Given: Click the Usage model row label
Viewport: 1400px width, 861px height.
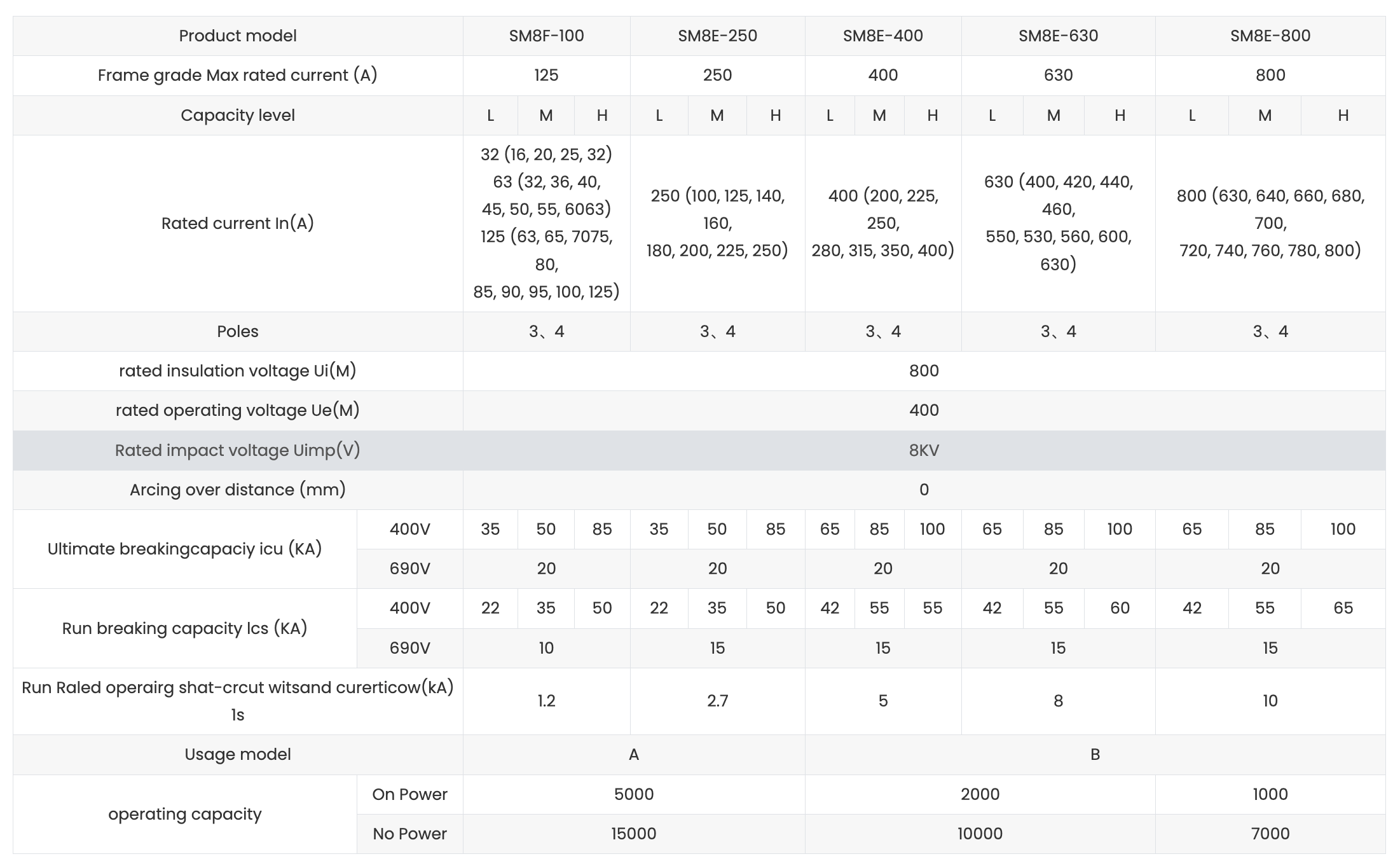Looking at the screenshot, I should pos(238,754).
